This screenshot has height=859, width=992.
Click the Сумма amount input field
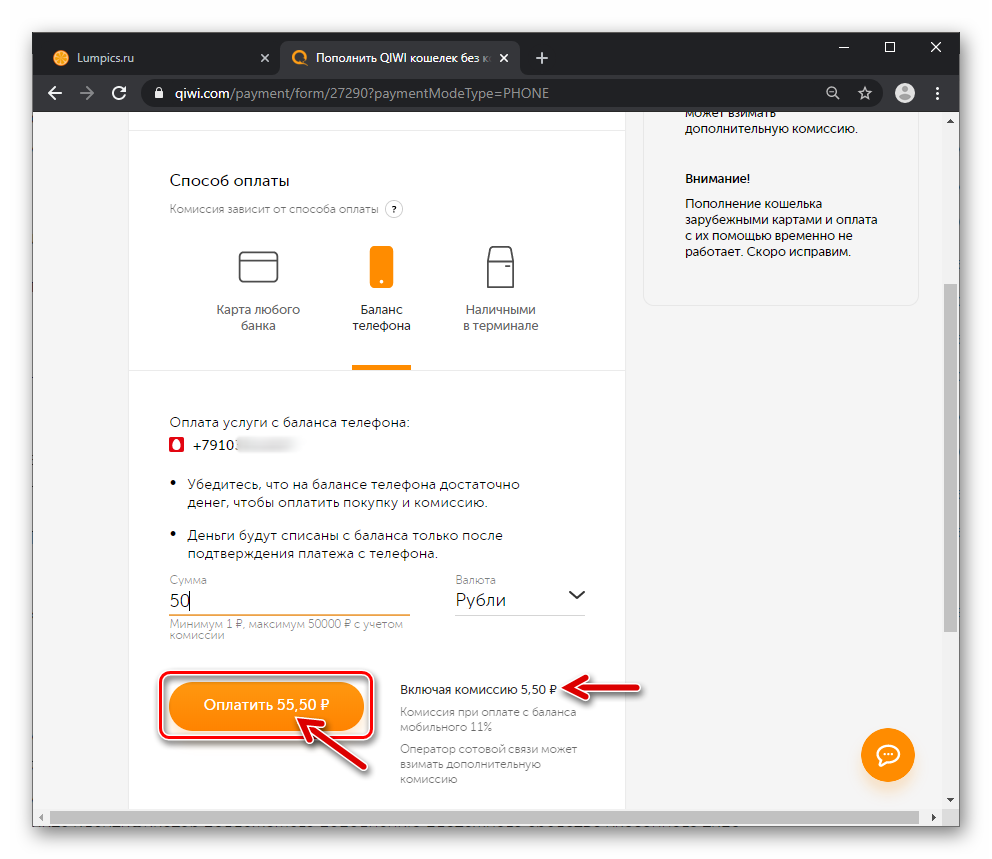290,600
